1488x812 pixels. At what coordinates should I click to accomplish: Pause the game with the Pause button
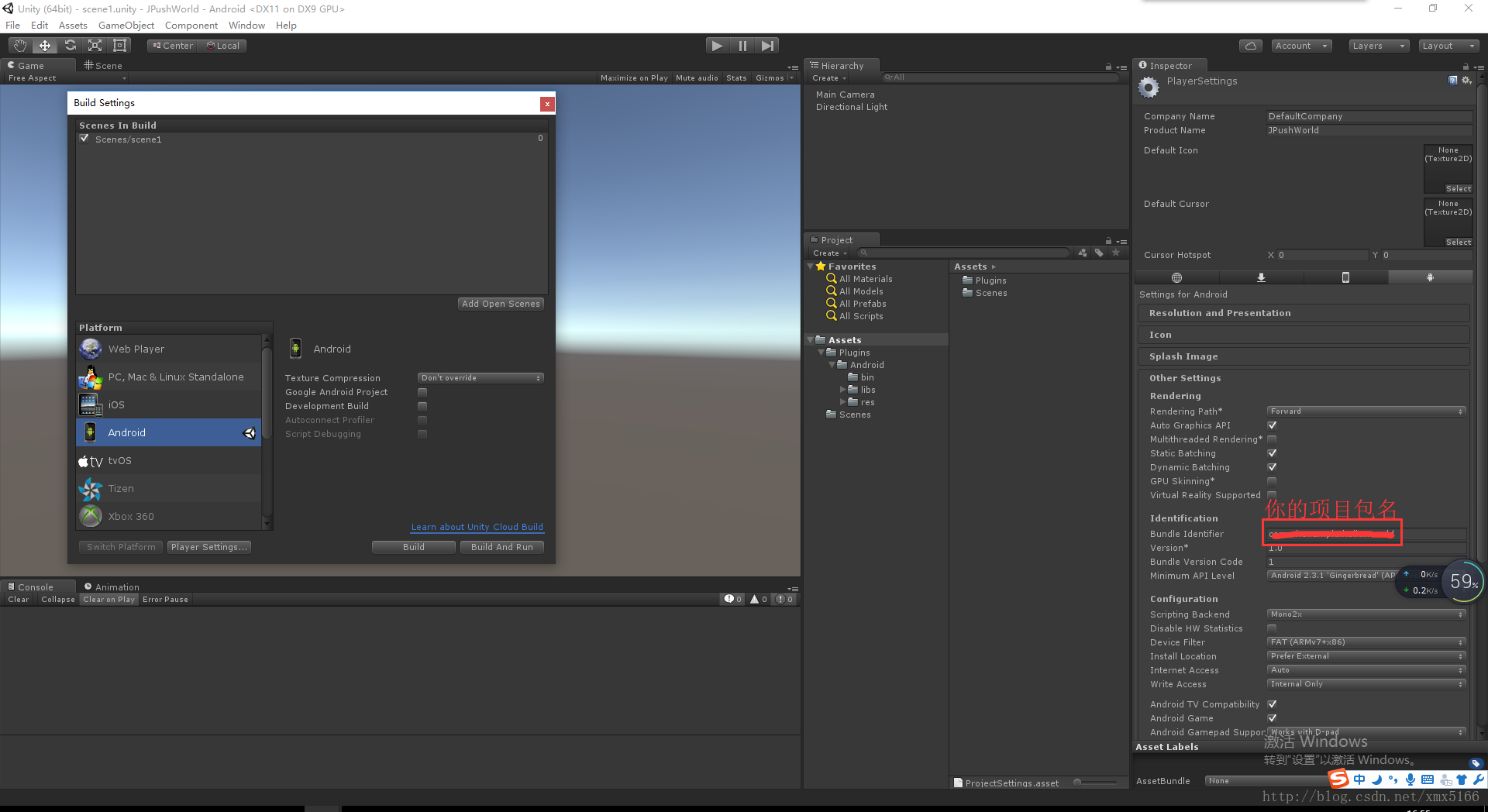coord(742,46)
